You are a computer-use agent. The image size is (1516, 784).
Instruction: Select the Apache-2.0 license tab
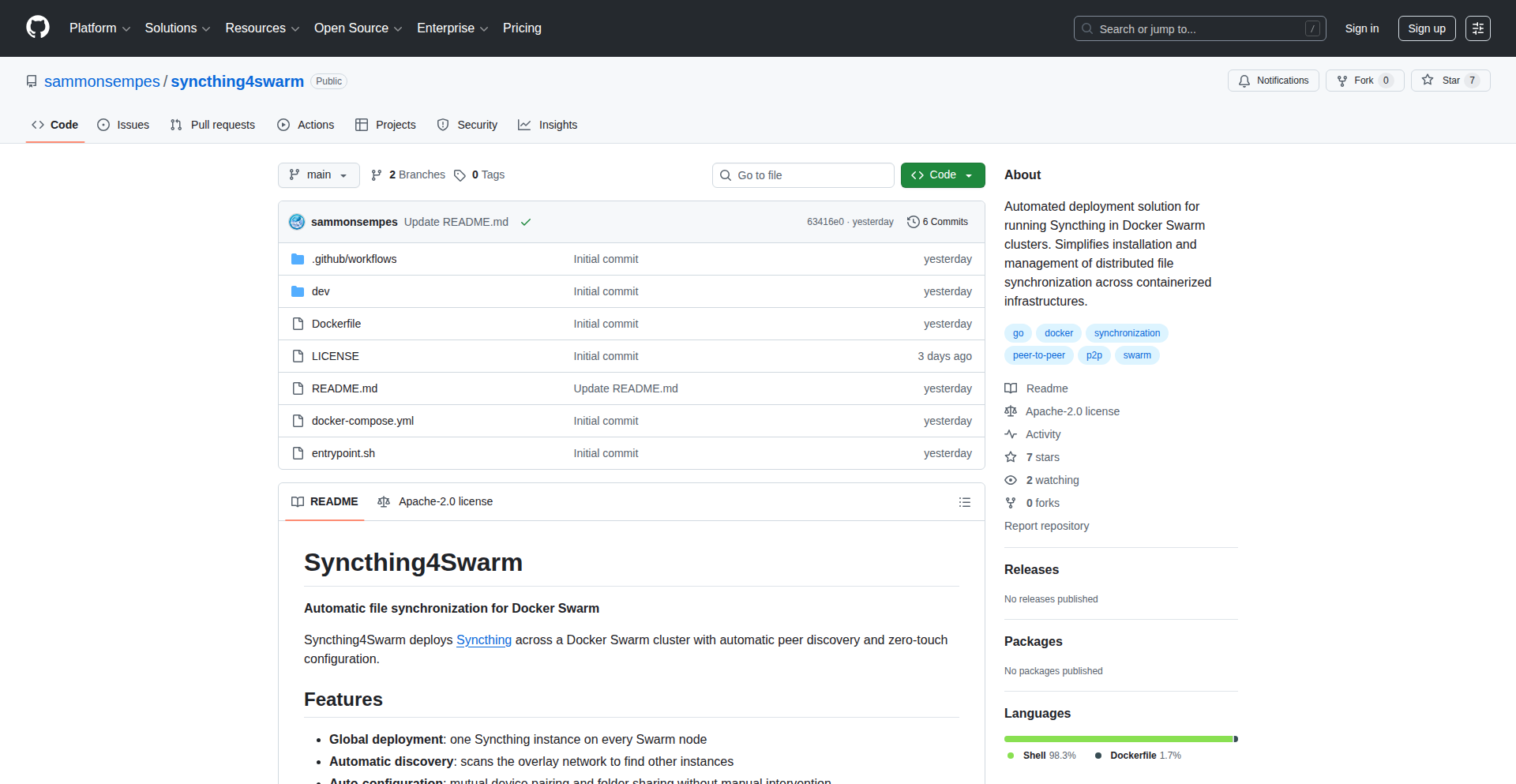(435, 502)
